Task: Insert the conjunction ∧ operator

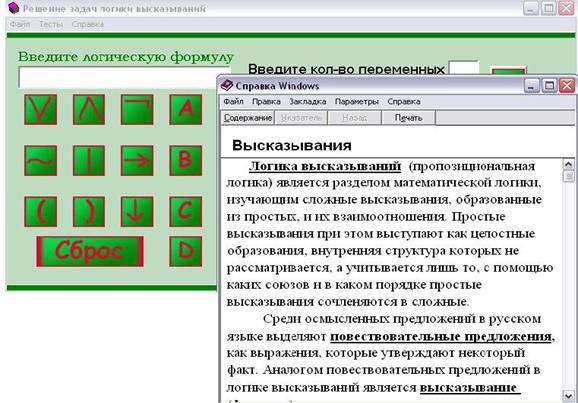Action: click(x=89, y=110)
